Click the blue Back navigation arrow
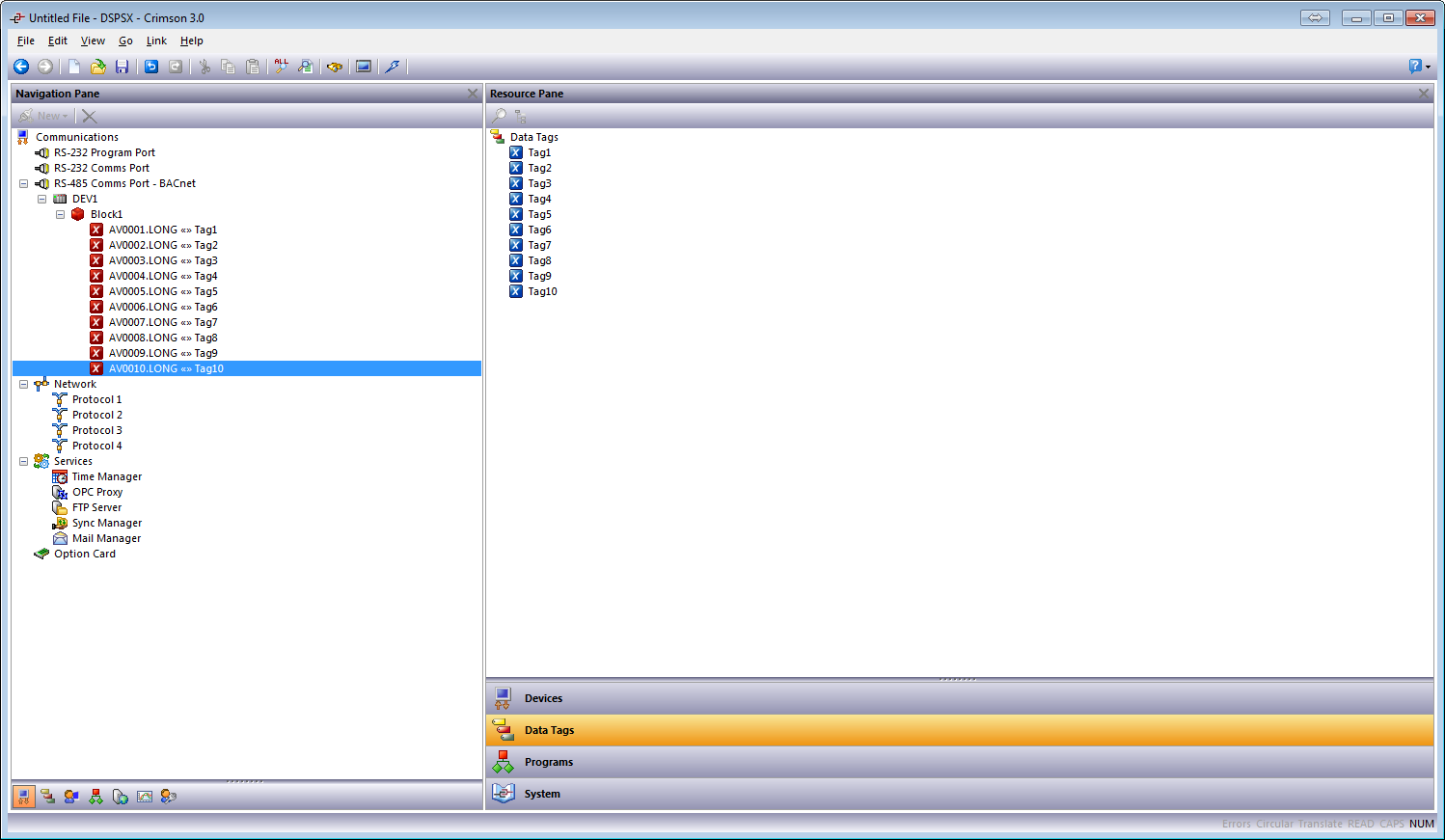The image size is (1445, 840). tap(21, 67)
